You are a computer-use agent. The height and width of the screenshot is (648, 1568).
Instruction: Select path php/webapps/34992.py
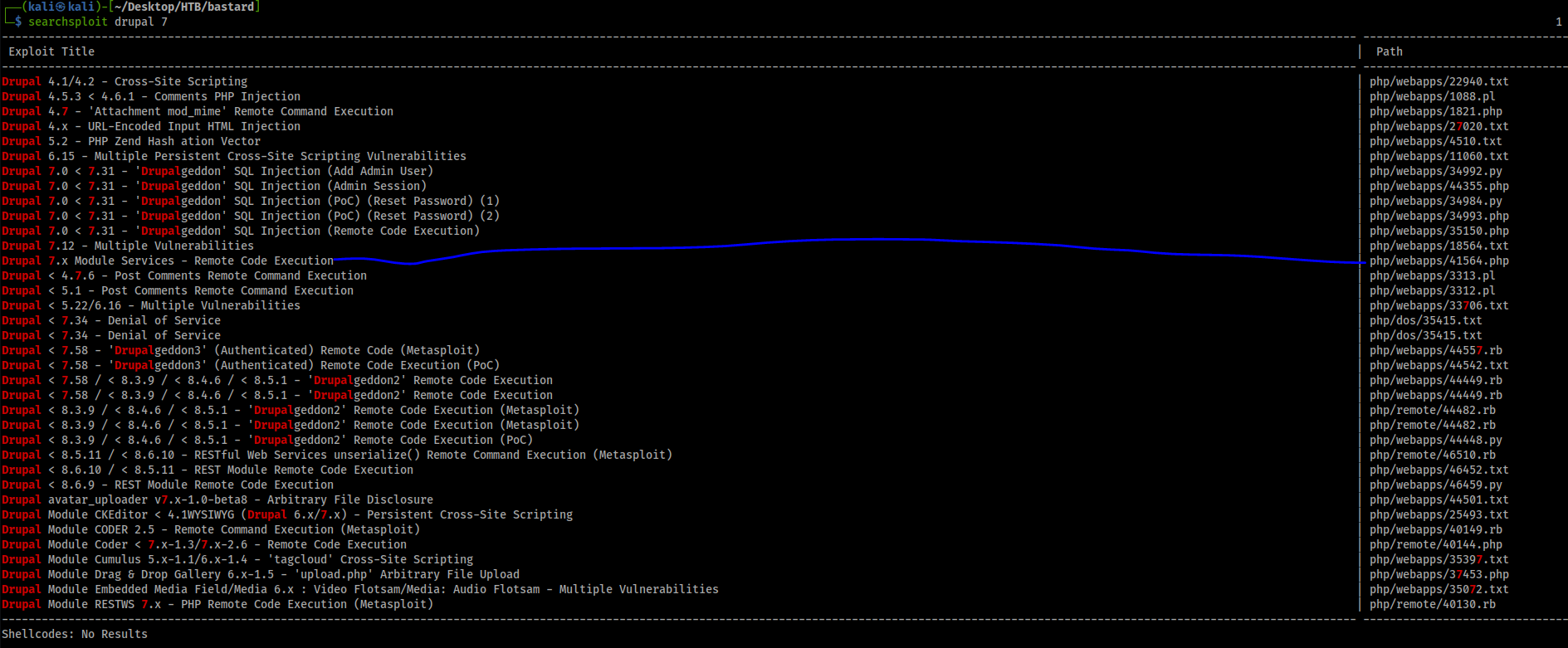click(1436, 171)
